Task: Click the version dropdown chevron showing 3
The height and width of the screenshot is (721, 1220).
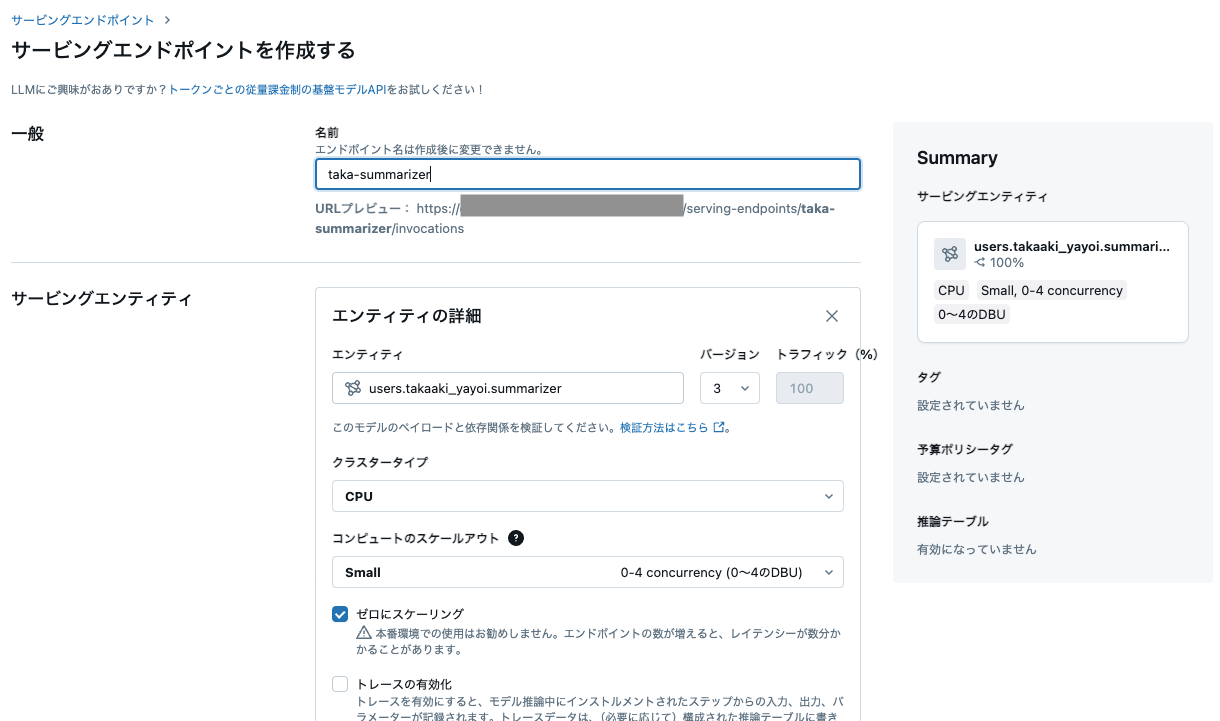Action: (x=743, y=387)
